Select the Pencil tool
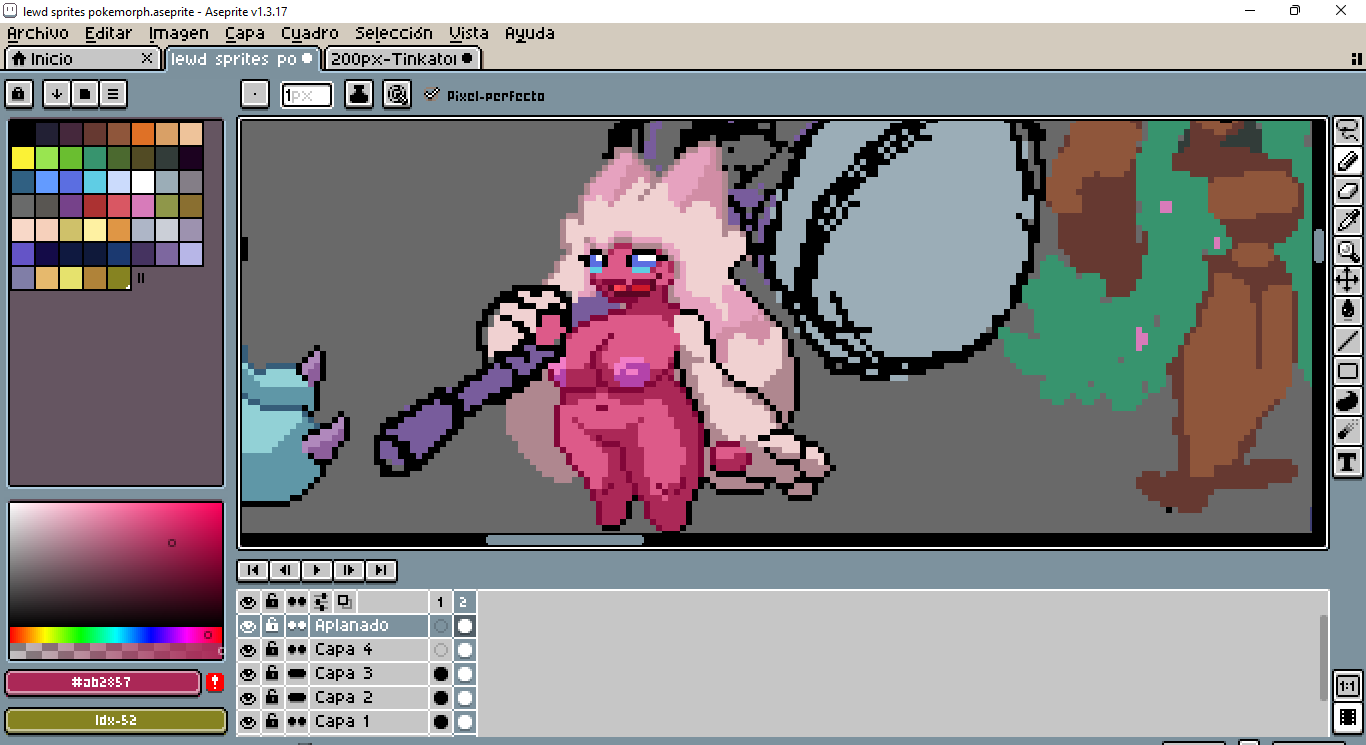Viewport: 1366px width, 745px height. (x=1348, y=160)
